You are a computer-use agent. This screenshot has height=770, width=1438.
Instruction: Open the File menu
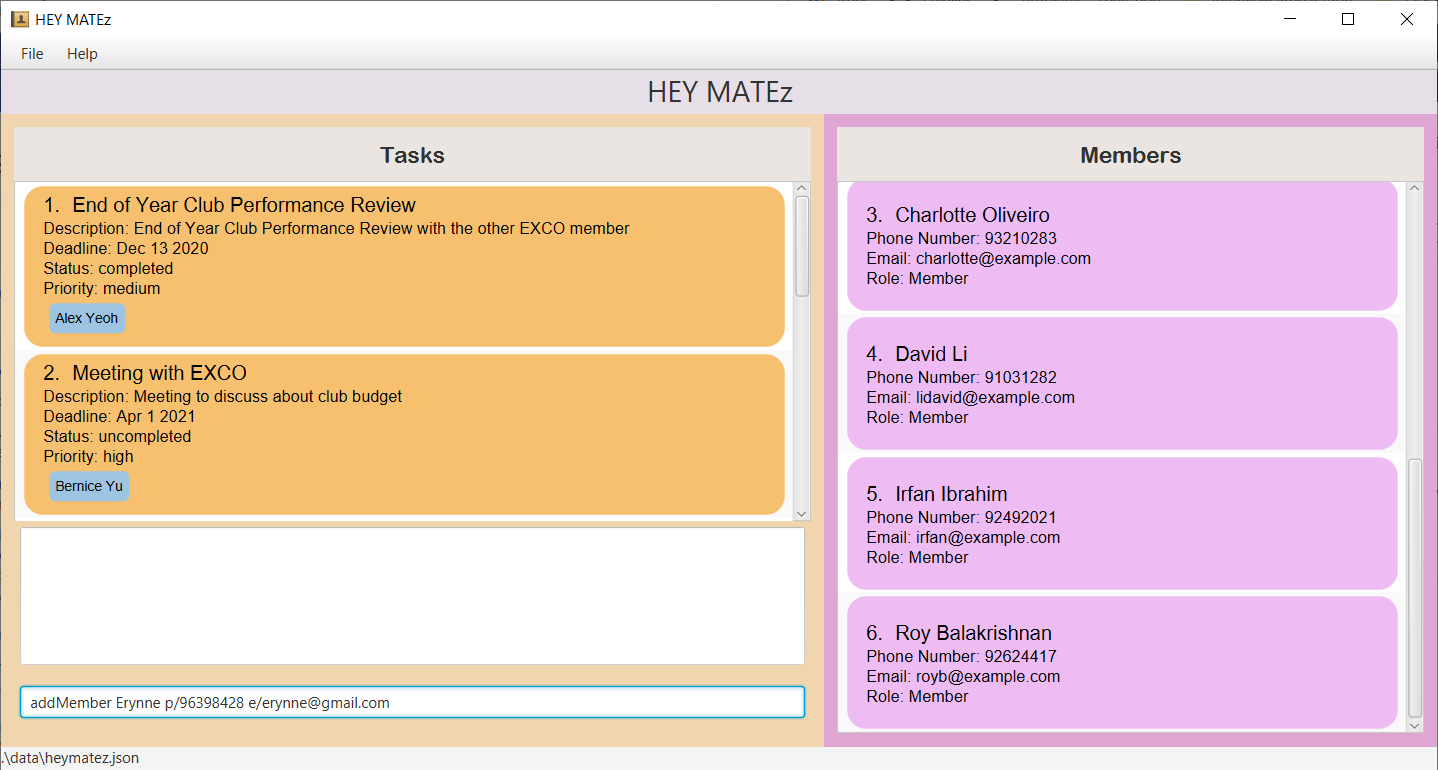[32, 54]
